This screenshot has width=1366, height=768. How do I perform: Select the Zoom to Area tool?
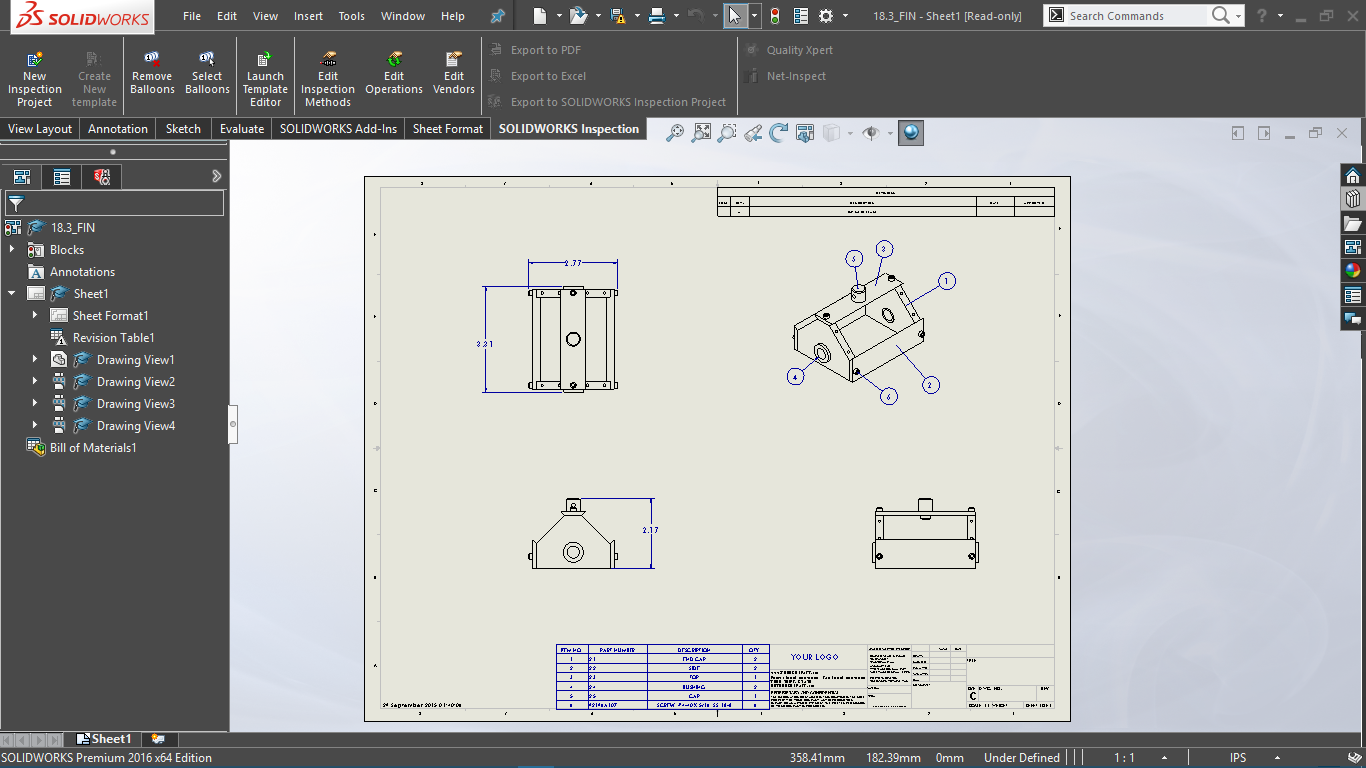pyautogui.click(x=725, y=132)
